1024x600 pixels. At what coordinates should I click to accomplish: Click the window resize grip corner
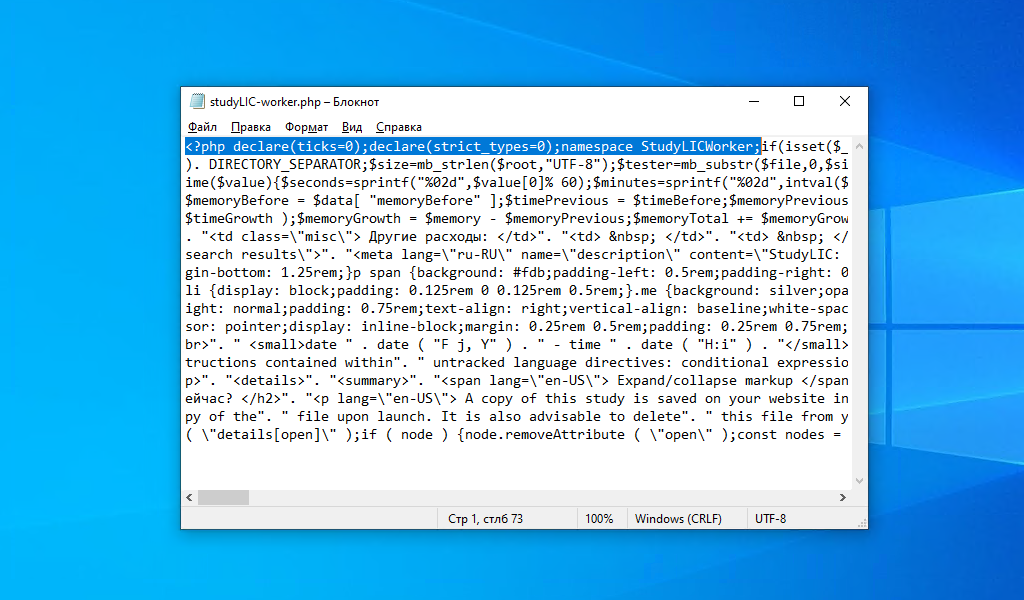click(x=862, y=523)
